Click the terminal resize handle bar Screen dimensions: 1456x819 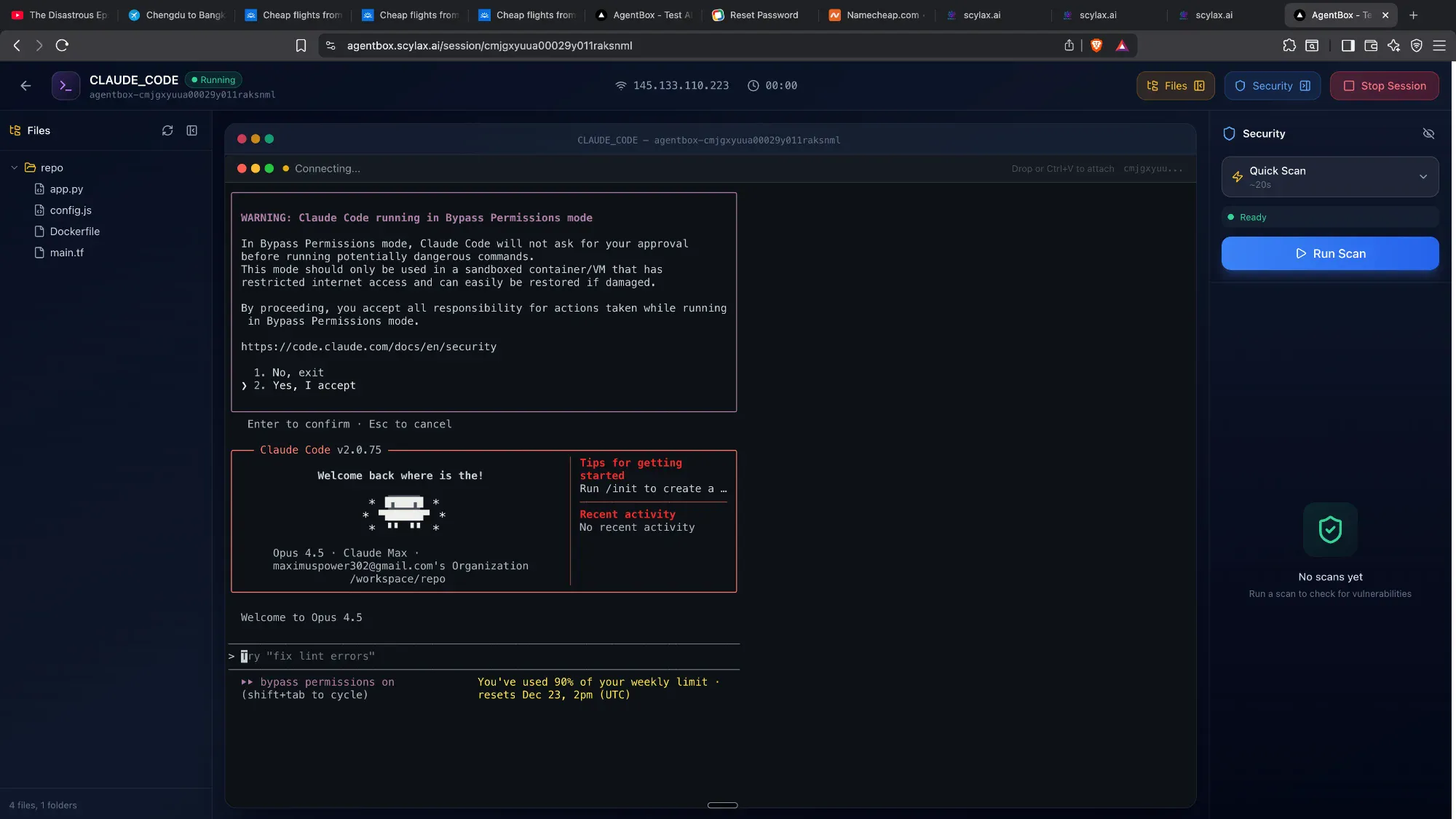[722, 805]
